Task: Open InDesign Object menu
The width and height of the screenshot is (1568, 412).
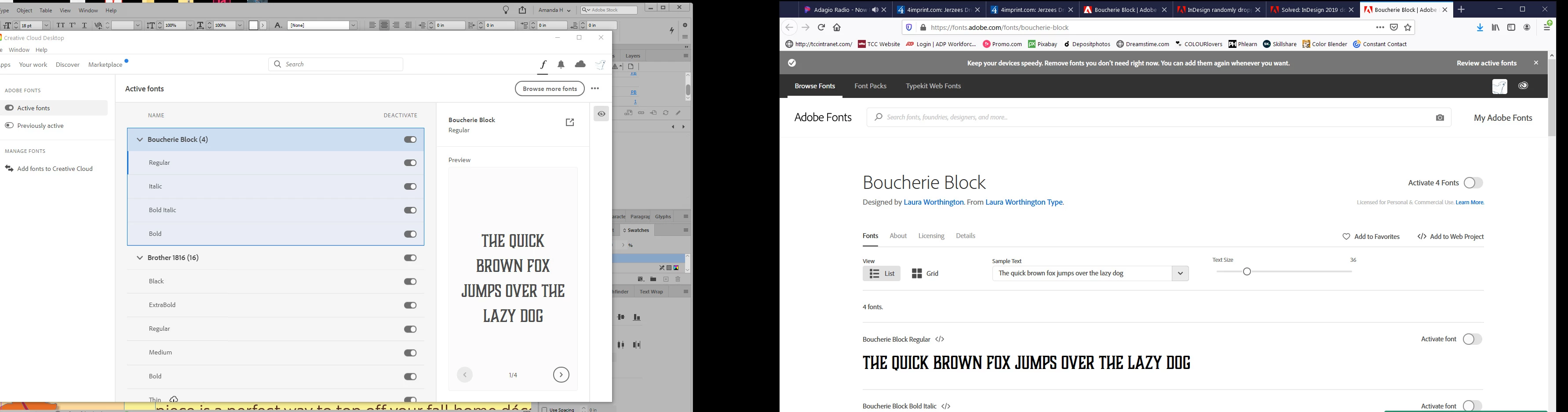Action: click(24, 11)
